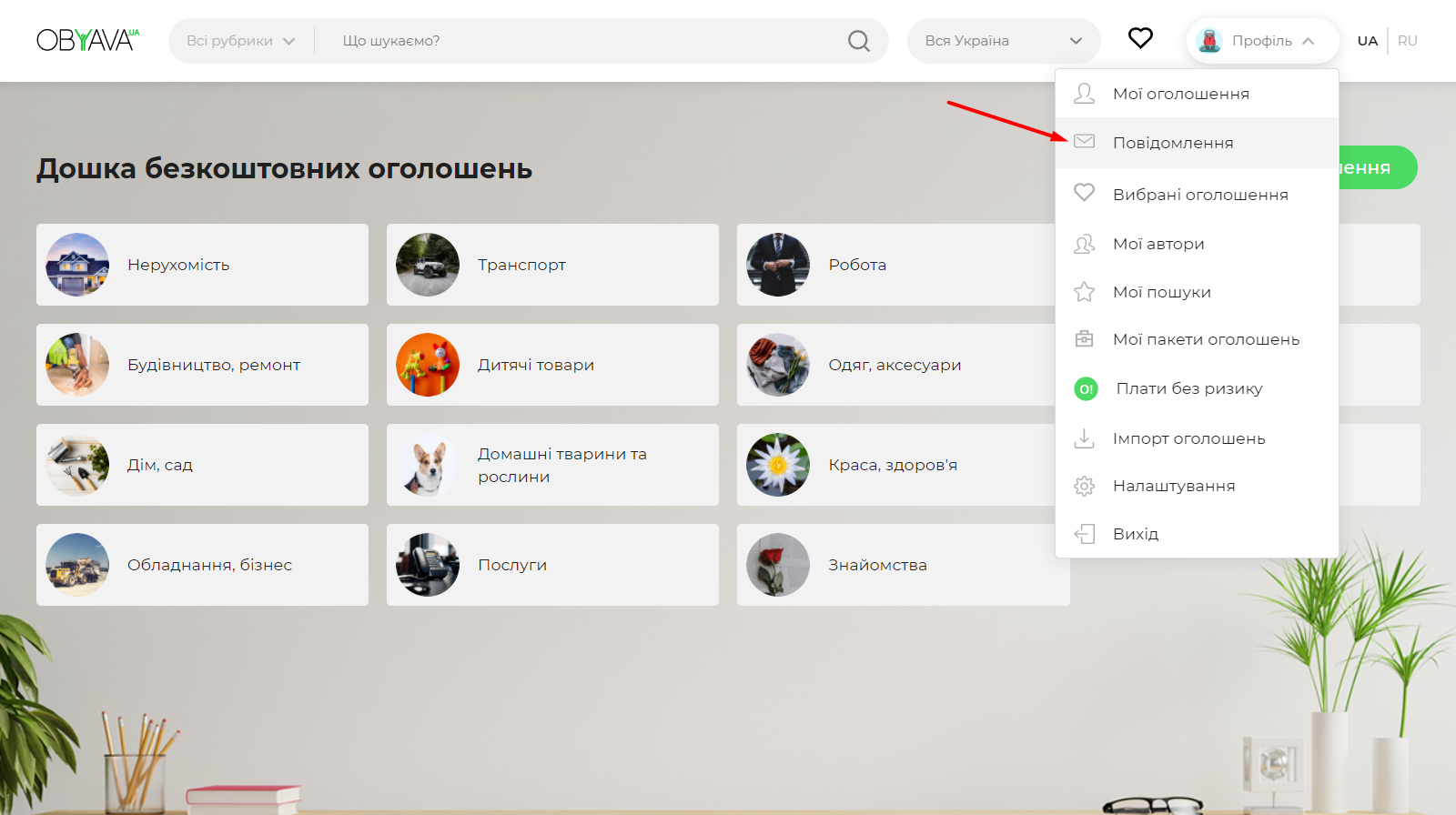Viewport: 1456px width, 815px height.
Task: Click the download icon for Імпорт оголошень
Action: click(1084, 438)
